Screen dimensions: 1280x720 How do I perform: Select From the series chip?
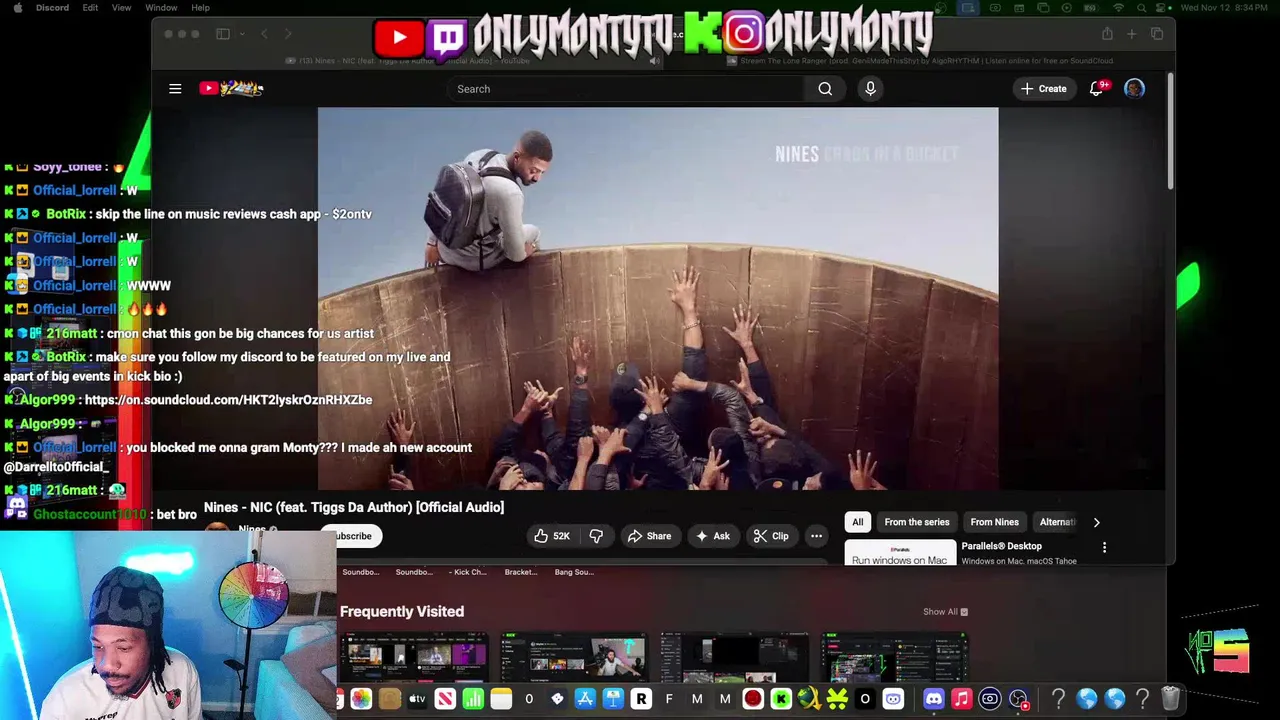917,522
